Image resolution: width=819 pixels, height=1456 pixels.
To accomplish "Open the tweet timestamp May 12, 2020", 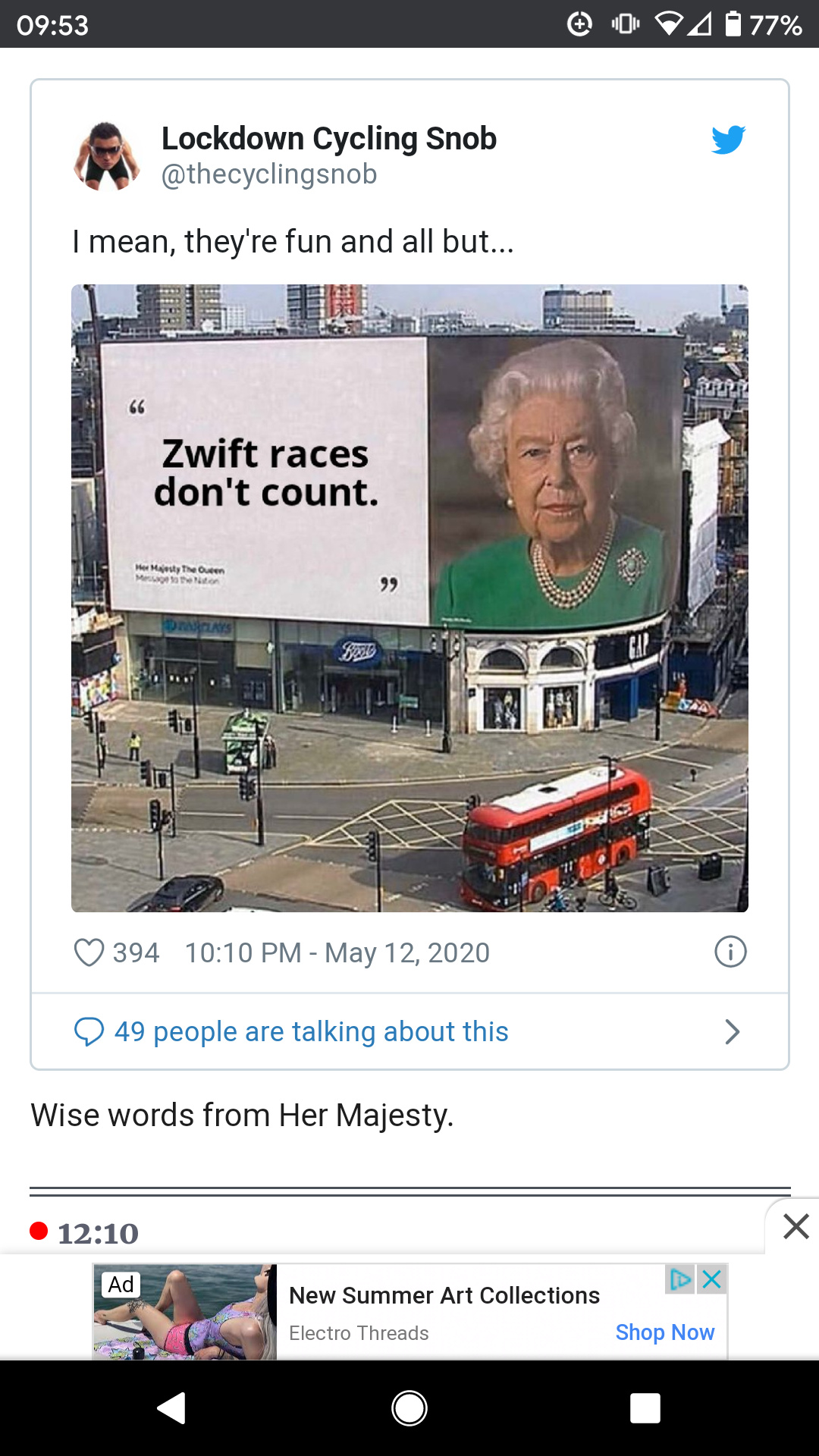I will 337,952.
